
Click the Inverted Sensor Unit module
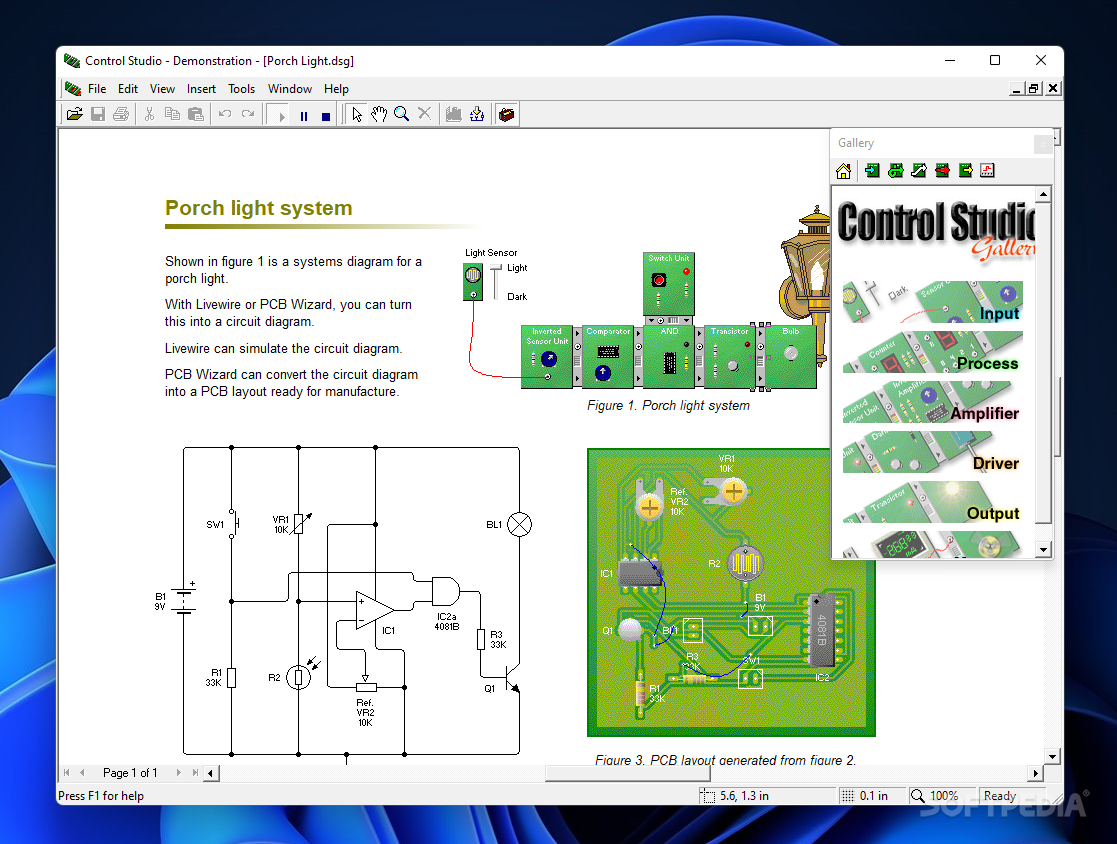tap(546, 357)
